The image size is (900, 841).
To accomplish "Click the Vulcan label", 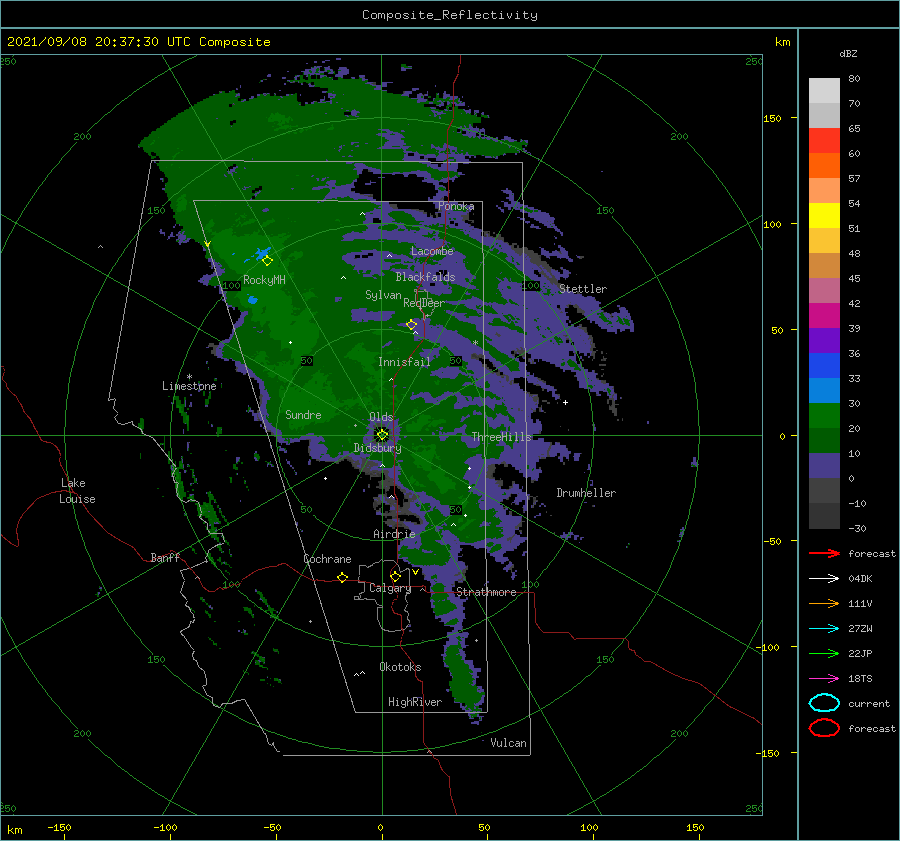I will point(509,743).
